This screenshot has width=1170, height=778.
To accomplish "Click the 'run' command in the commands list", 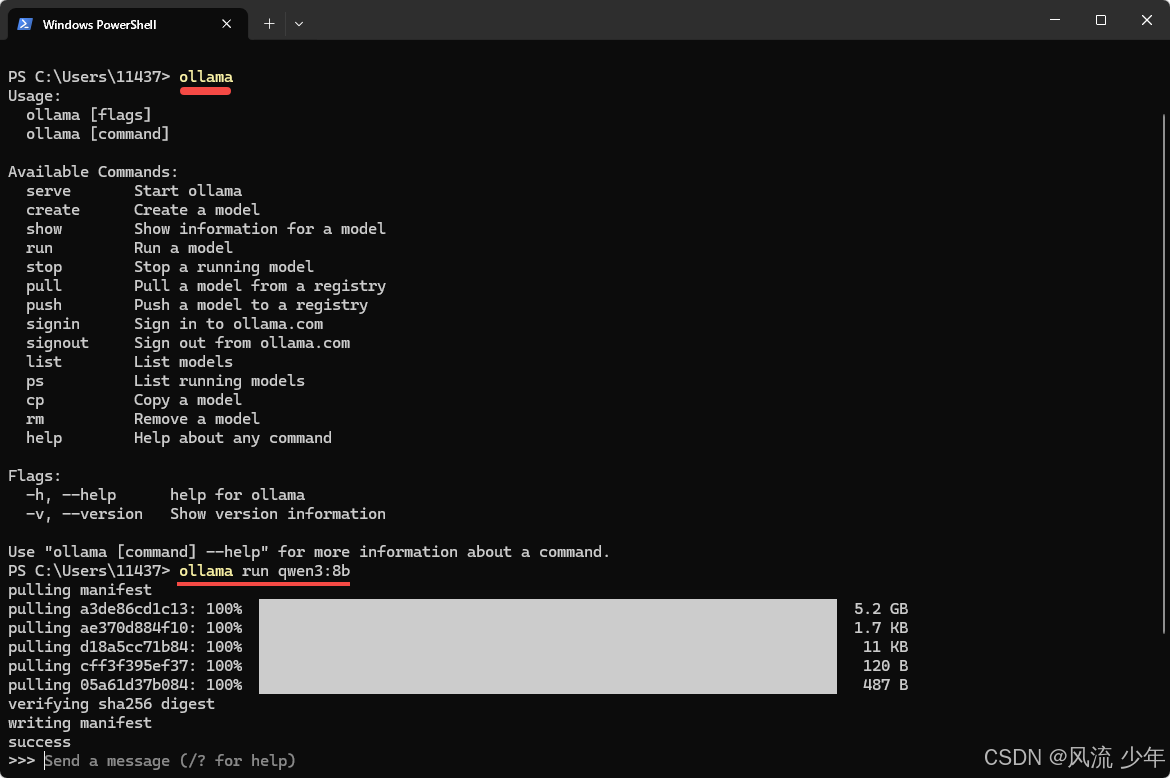I will [x=40, y=248].
